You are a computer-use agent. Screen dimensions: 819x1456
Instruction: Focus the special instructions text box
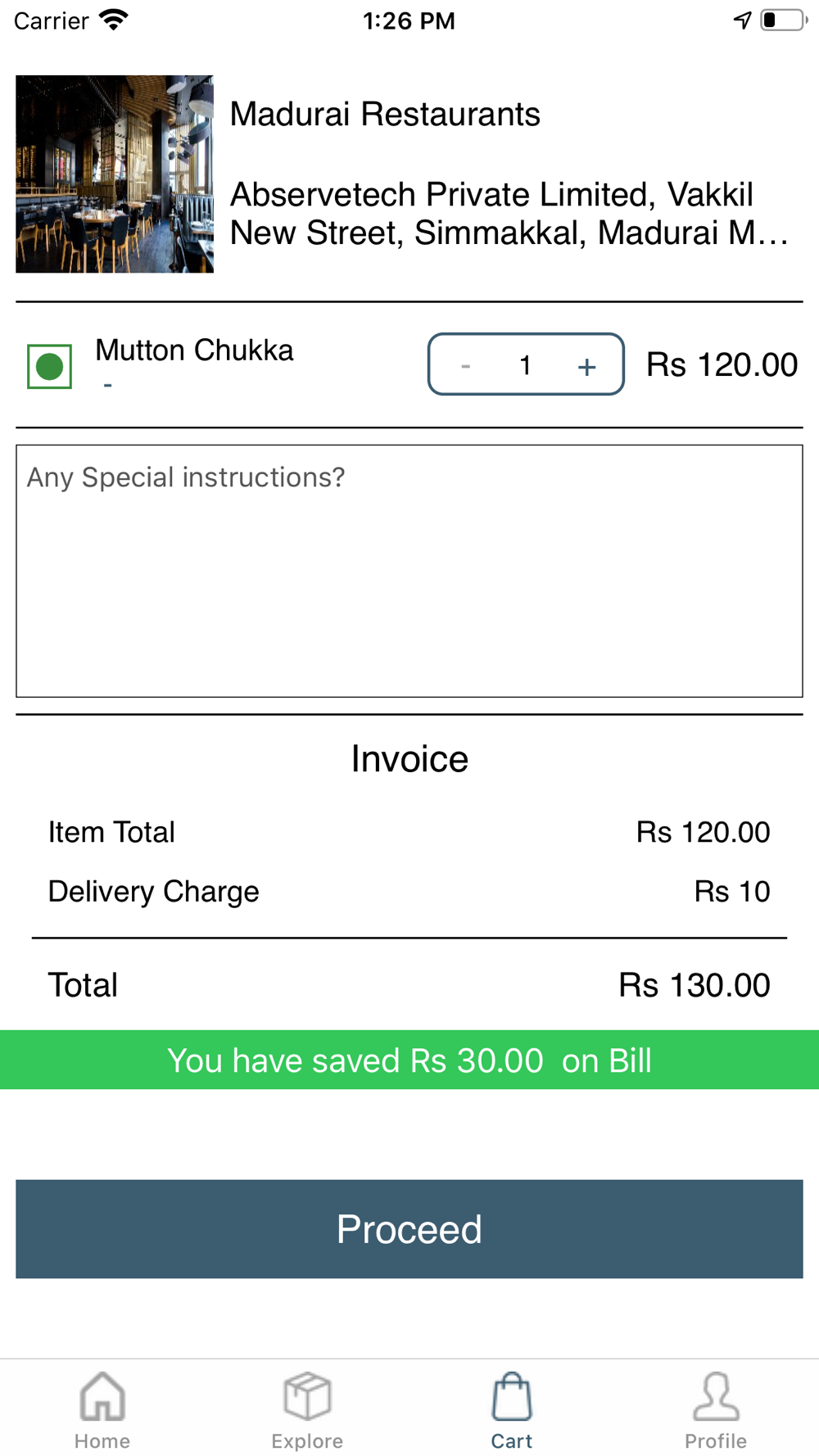[x=409, y=571]
